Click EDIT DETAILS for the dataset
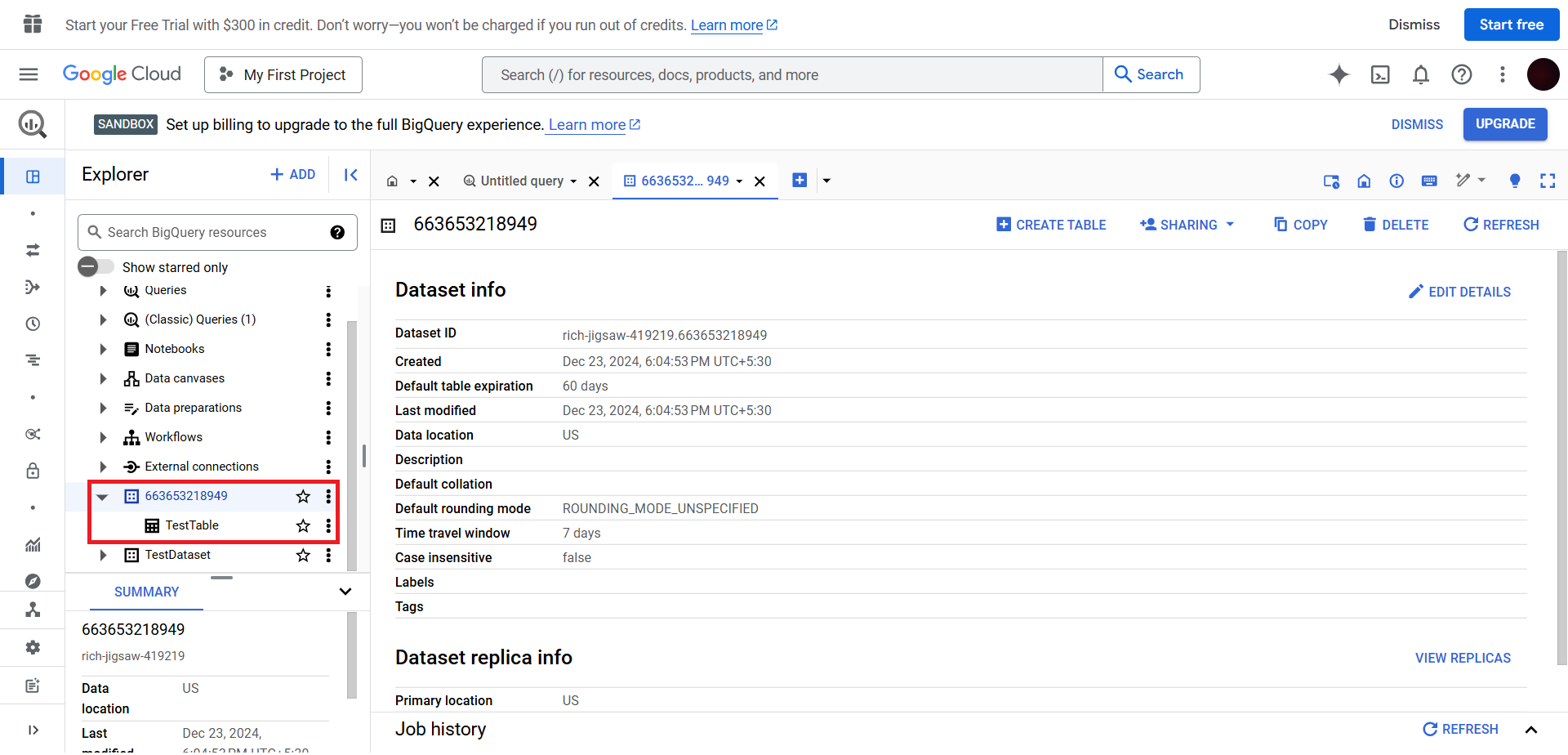Screen dimensions: 1568x755 coord(1459,292)
